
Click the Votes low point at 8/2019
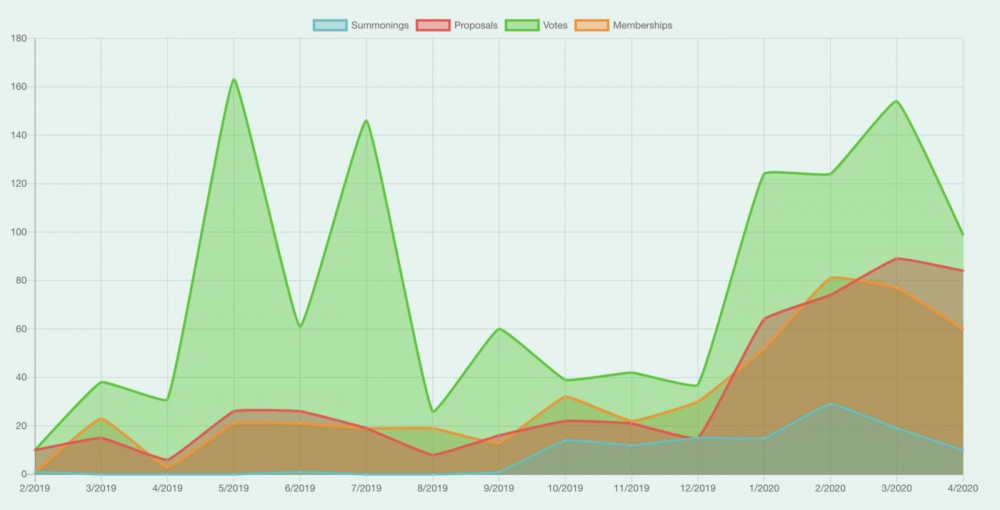click(x=432, y=411)
